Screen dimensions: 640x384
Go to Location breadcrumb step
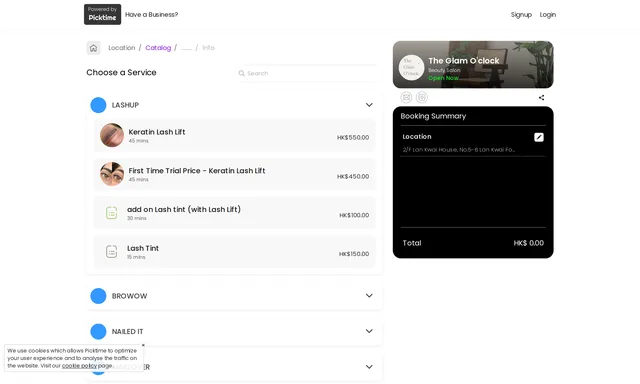pyautogui.click(x=122, y=48)
